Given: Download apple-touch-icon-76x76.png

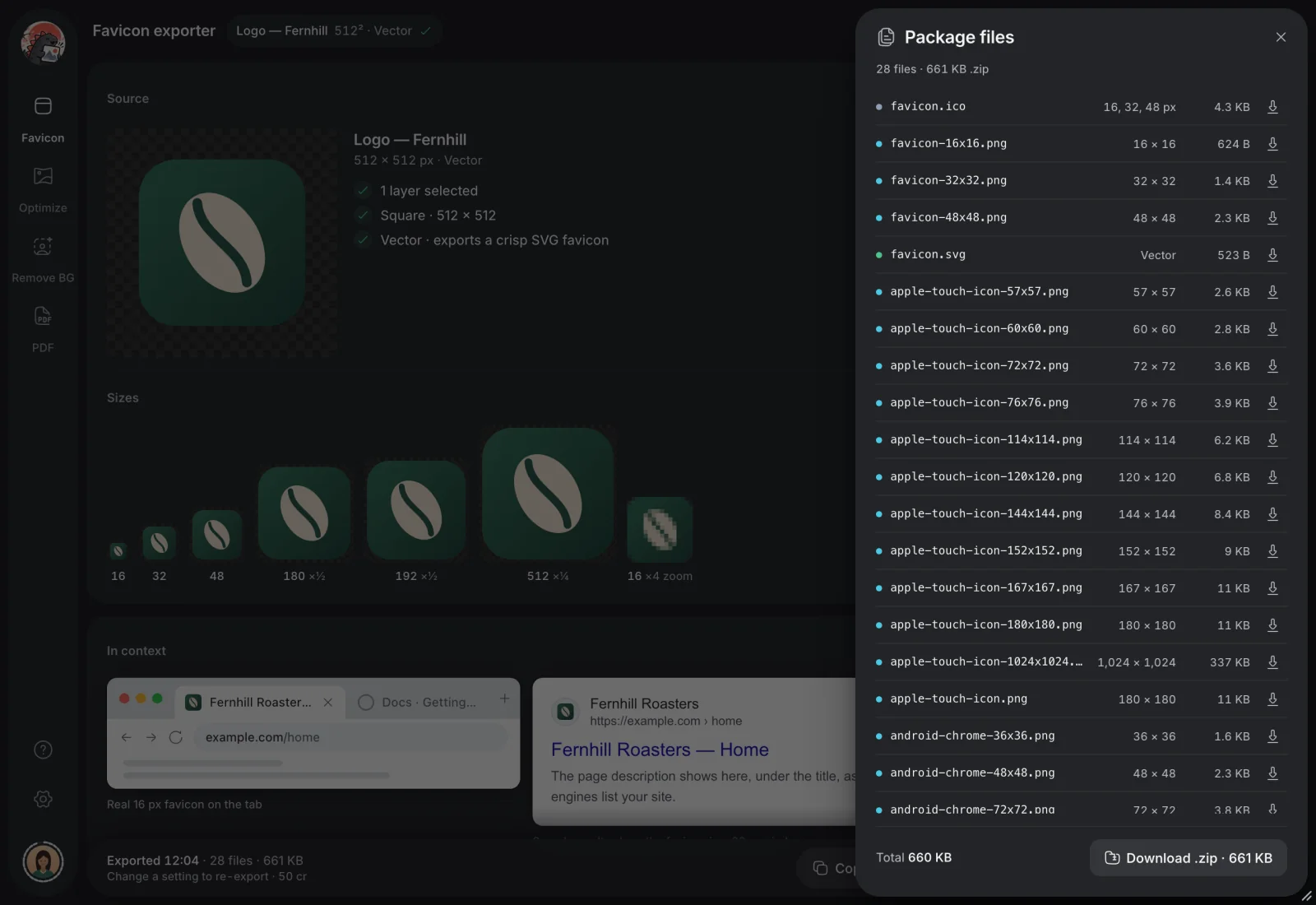Looking at the screenshot, I should (1272, 403).
